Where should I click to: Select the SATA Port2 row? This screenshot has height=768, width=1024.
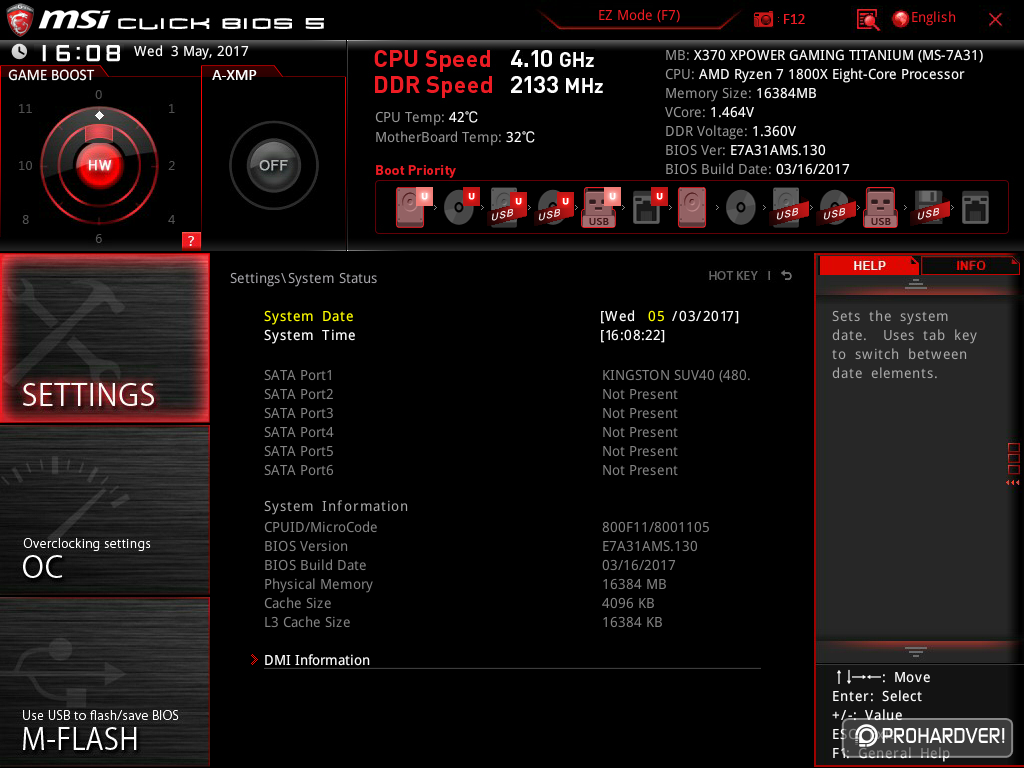point(471,394)
